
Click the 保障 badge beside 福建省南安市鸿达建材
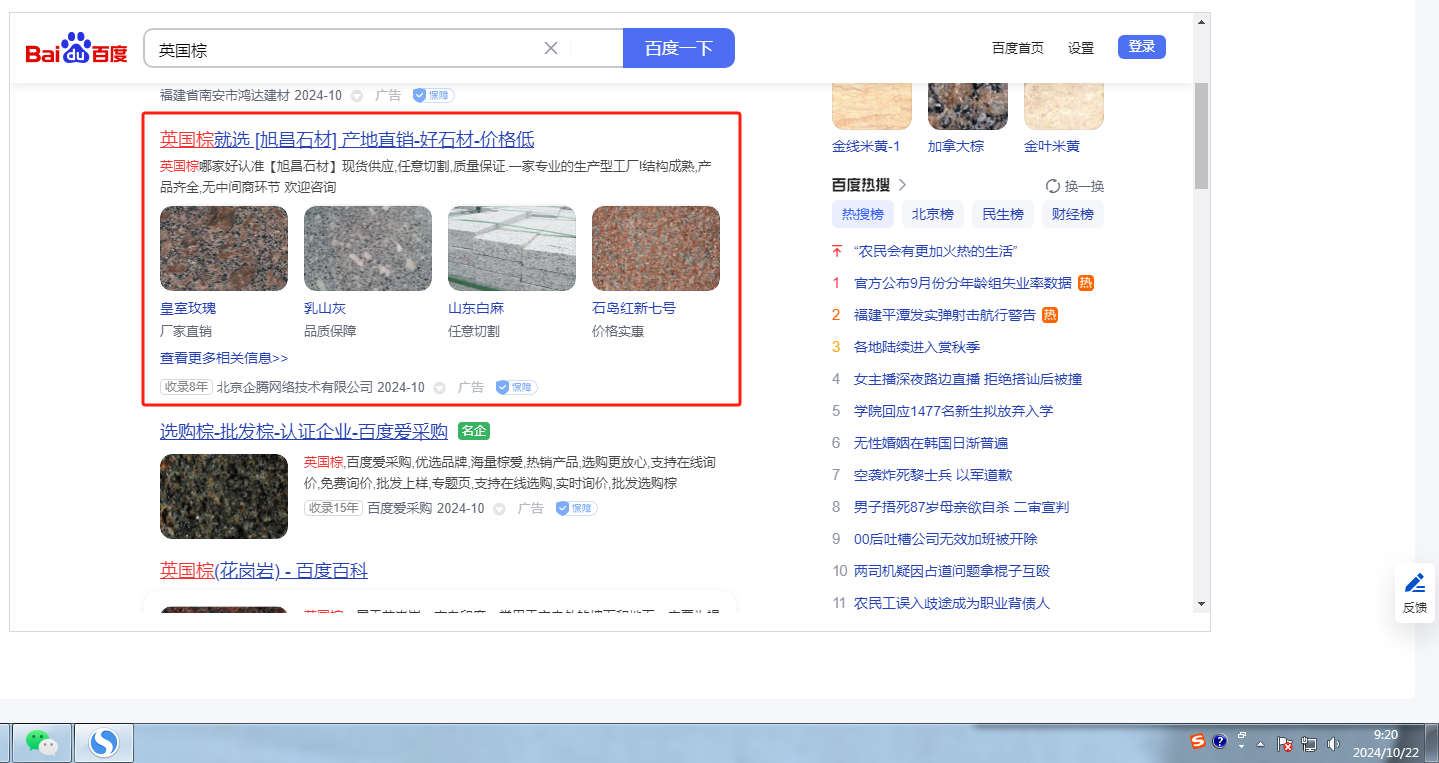tap(433, 95)
